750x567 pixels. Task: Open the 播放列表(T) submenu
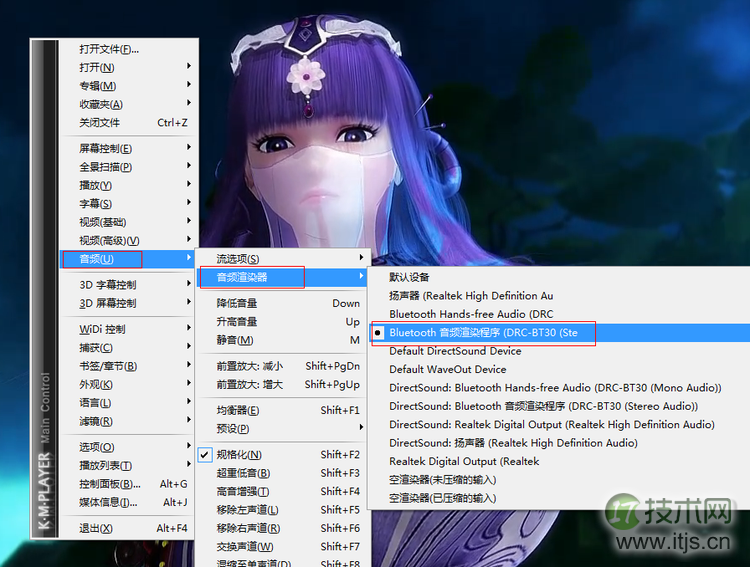[x=128, y=466]
